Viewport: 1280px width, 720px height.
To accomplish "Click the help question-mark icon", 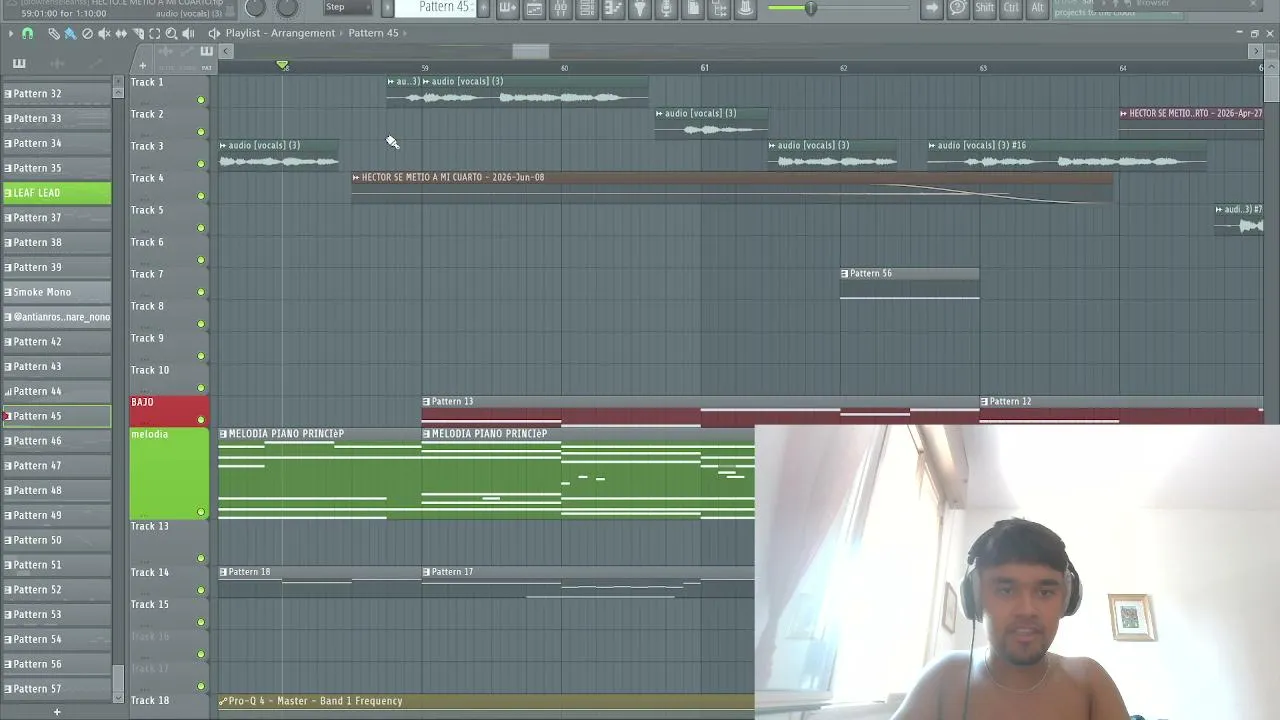I will [x=957, y=8].
